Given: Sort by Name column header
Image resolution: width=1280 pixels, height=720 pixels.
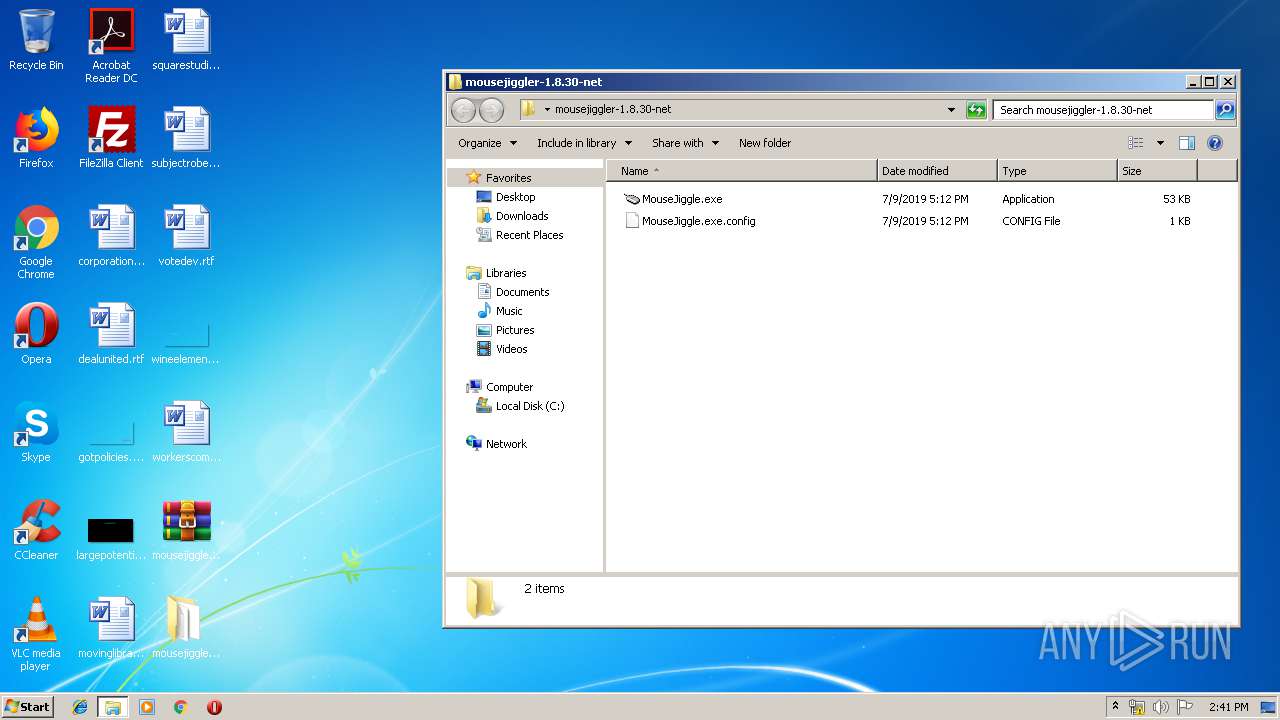Looking at the screenshot, I should [x=741, y=171].
